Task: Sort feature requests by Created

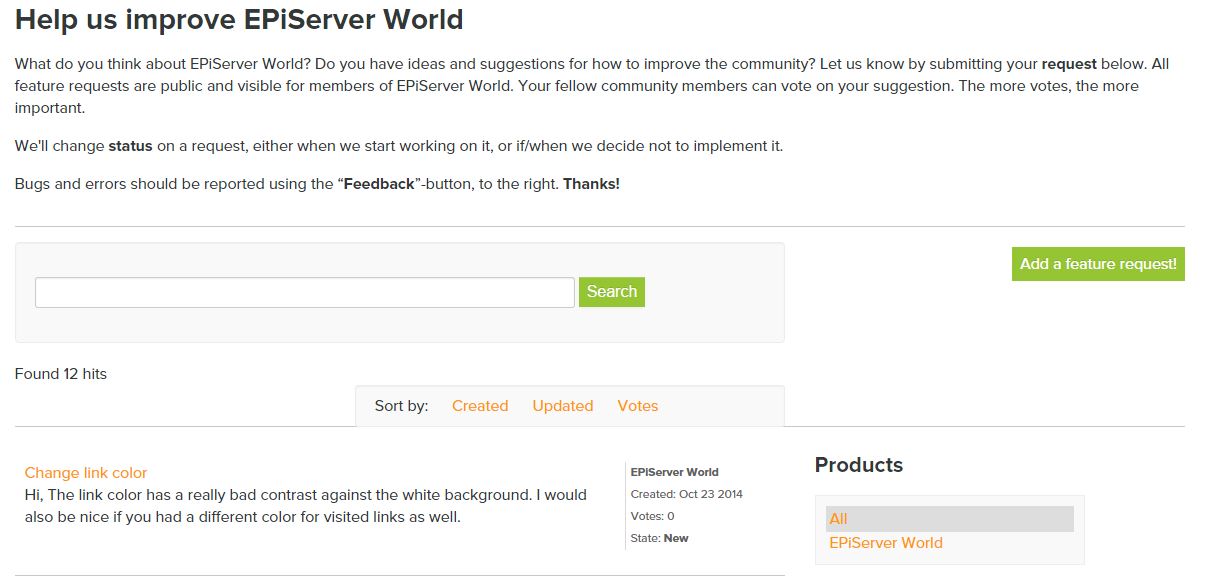Action: click(480, 406)
